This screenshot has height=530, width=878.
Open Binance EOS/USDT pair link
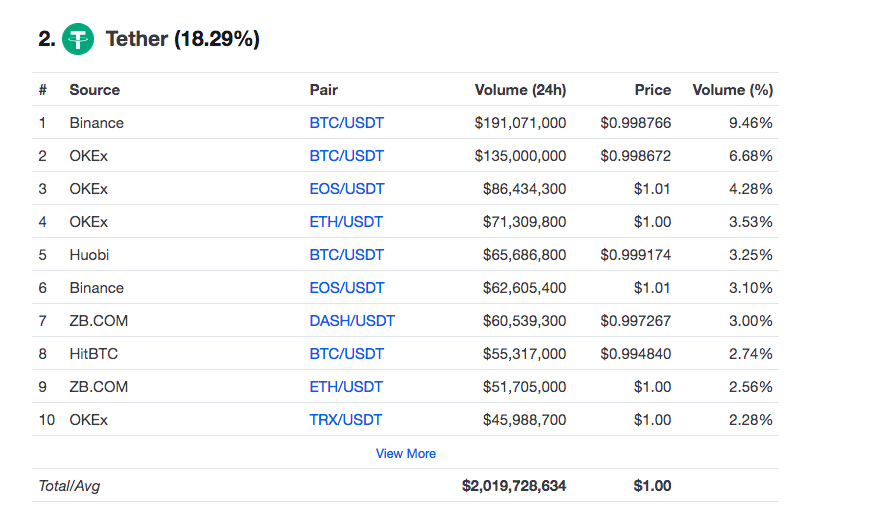(x=347, y=288)
